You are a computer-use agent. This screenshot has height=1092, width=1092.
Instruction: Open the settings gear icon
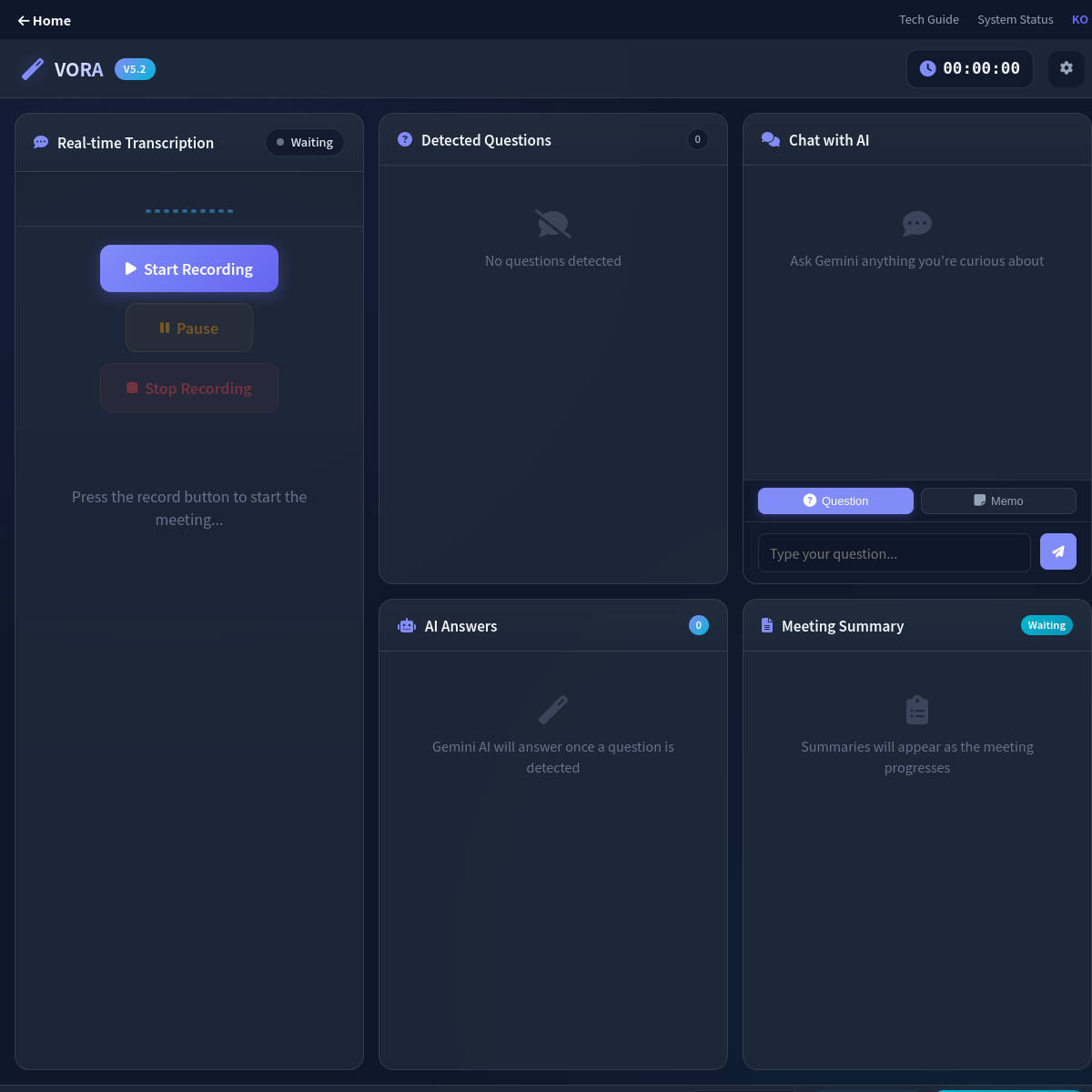[1066, 68]
